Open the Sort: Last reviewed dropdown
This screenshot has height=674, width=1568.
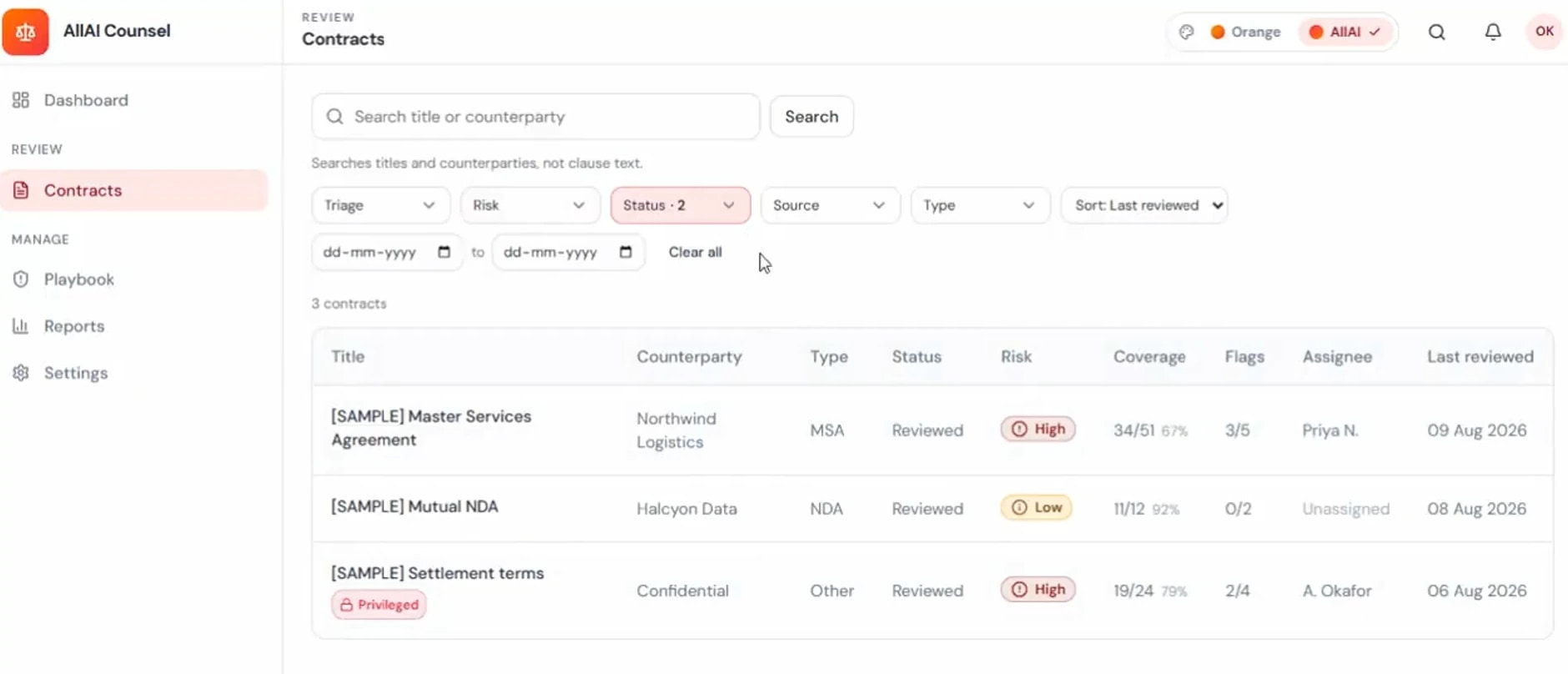point(1144,205)
